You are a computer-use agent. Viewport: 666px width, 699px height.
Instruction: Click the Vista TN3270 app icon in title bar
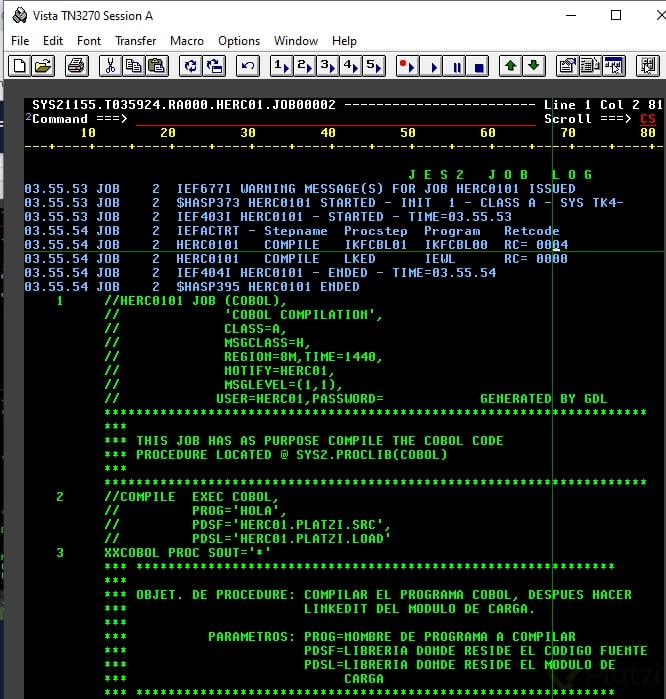click(x=20, y=16)
